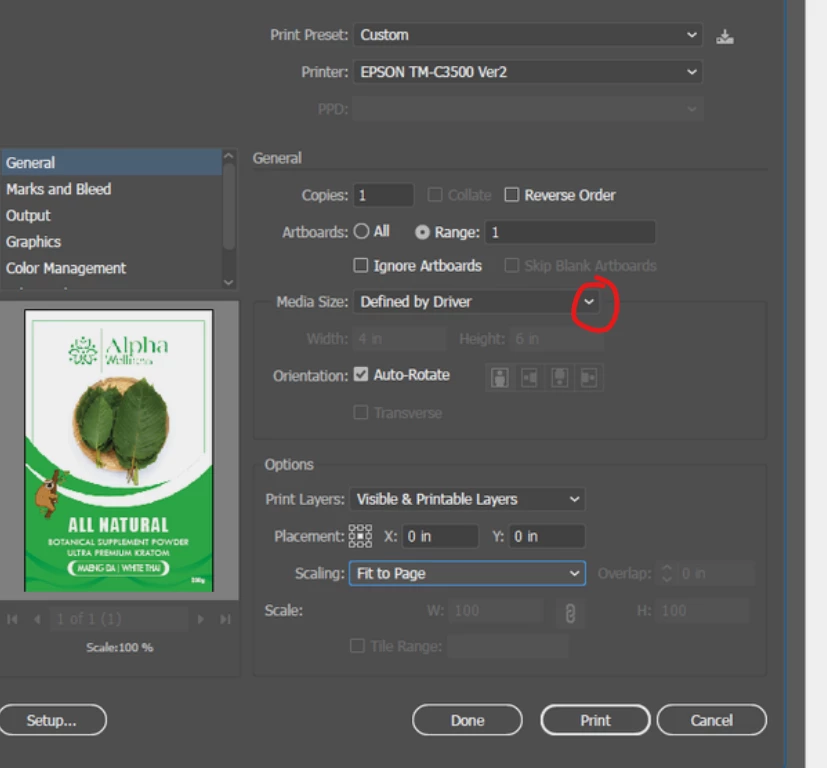Toggle the Tile Range checkbox
This screenshot has width=827, height=768.
tap(357, 646)
